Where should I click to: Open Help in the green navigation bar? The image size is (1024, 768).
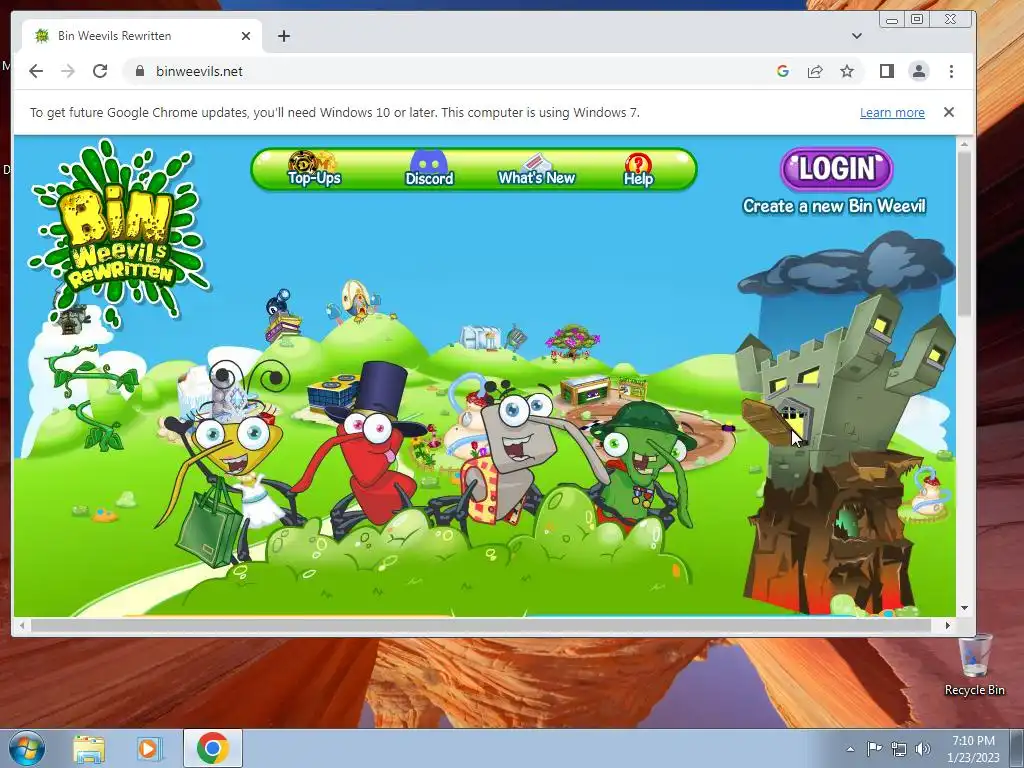coord(638,170)
